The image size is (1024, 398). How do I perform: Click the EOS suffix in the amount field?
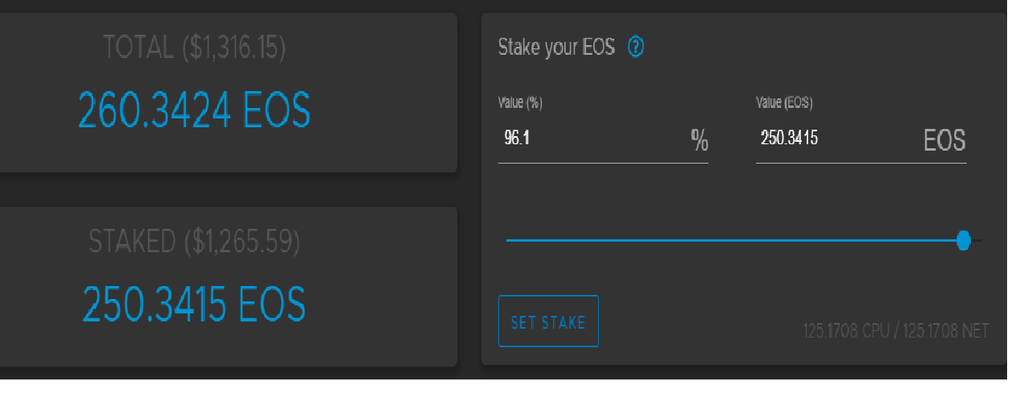click(945, 141)
